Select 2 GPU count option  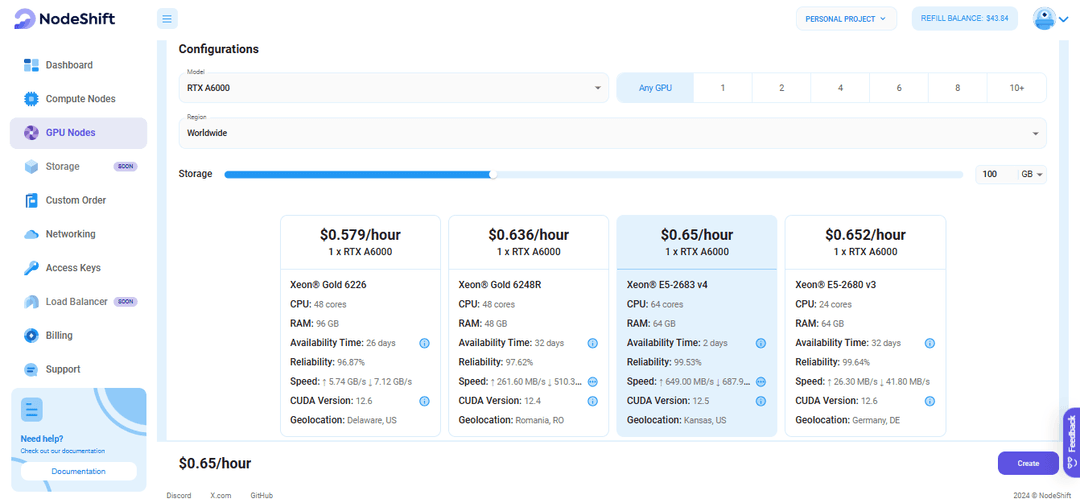[782, 88]
